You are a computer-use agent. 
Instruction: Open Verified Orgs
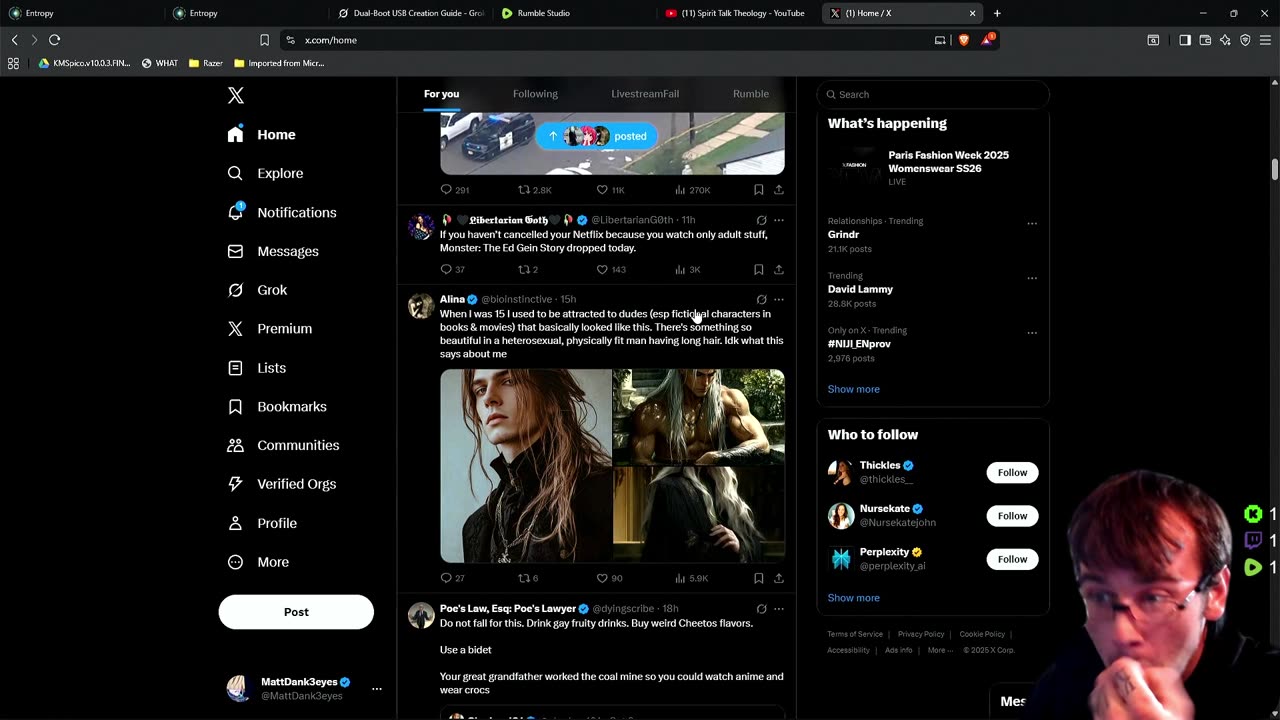tap(282, 484)
